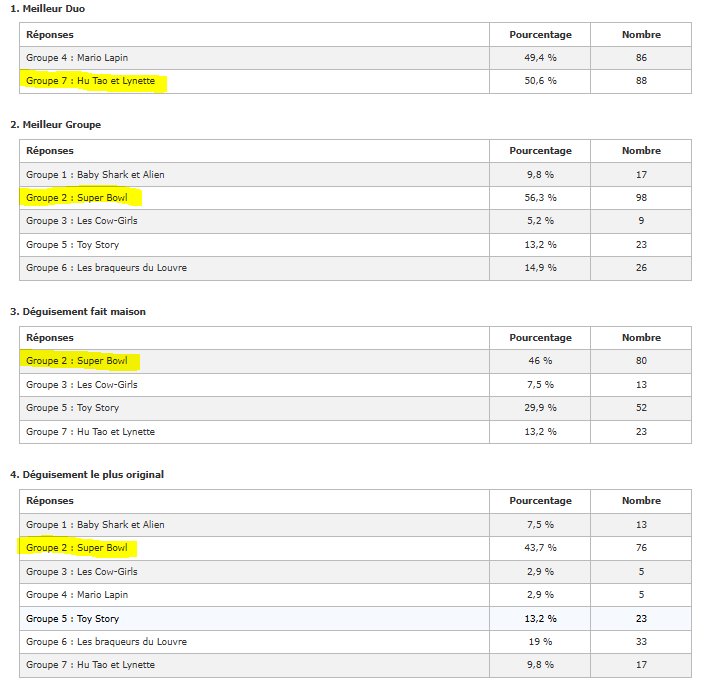709x690 pixels.
Task: Click the '2. Meilleur Groupe' section heading
Action: (55, 125)
